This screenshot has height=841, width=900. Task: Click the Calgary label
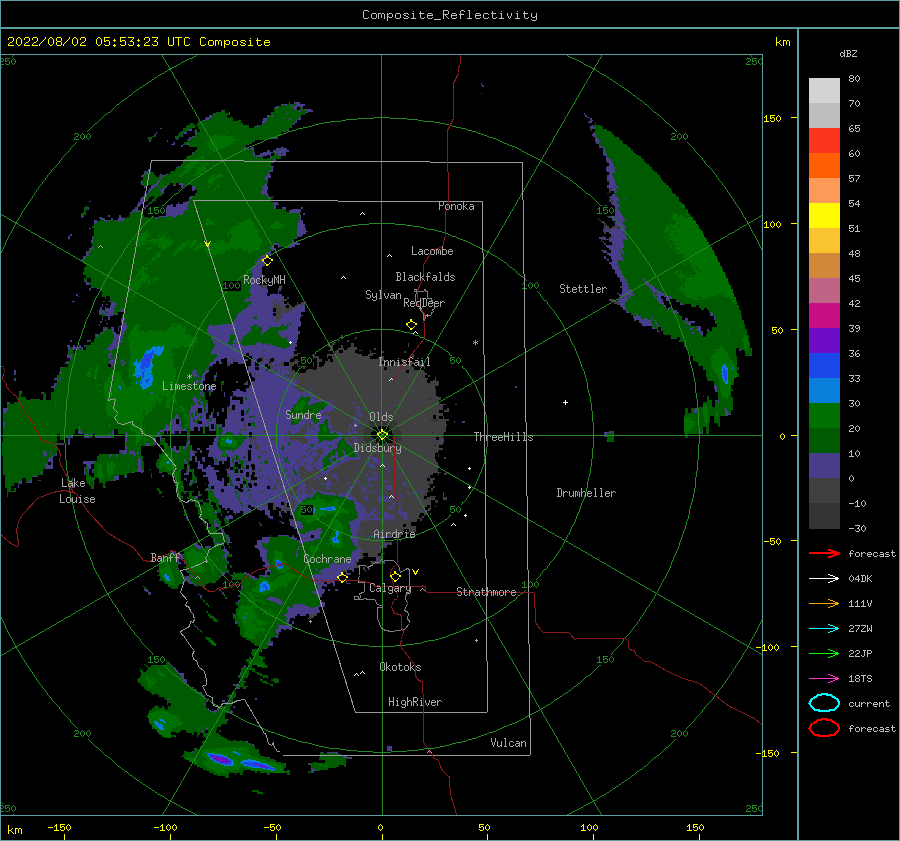click(390, 588)
